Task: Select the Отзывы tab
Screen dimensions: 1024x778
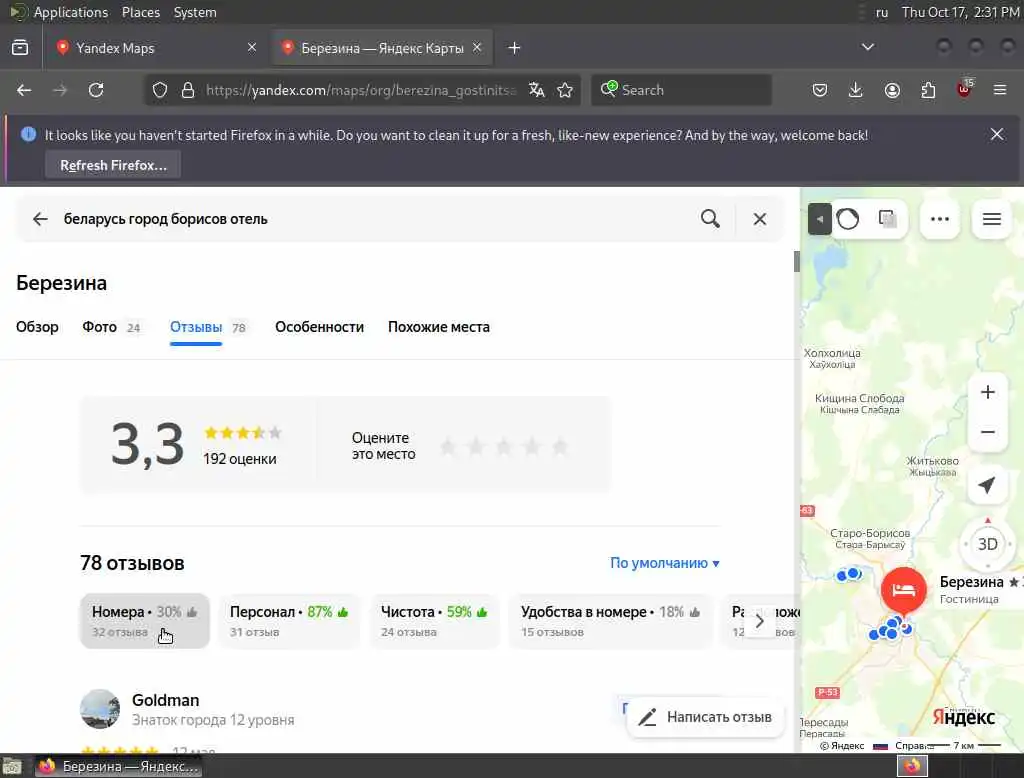Action: [x=208, y=327]
